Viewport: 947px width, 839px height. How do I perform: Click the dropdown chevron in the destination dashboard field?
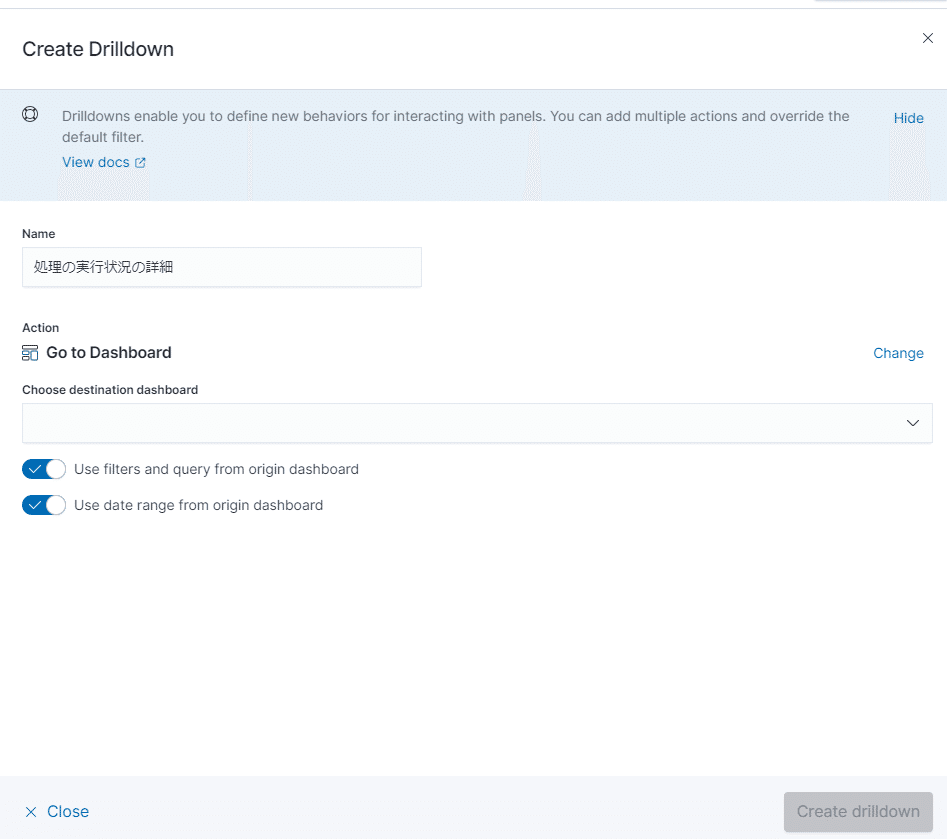pos(912,423)
